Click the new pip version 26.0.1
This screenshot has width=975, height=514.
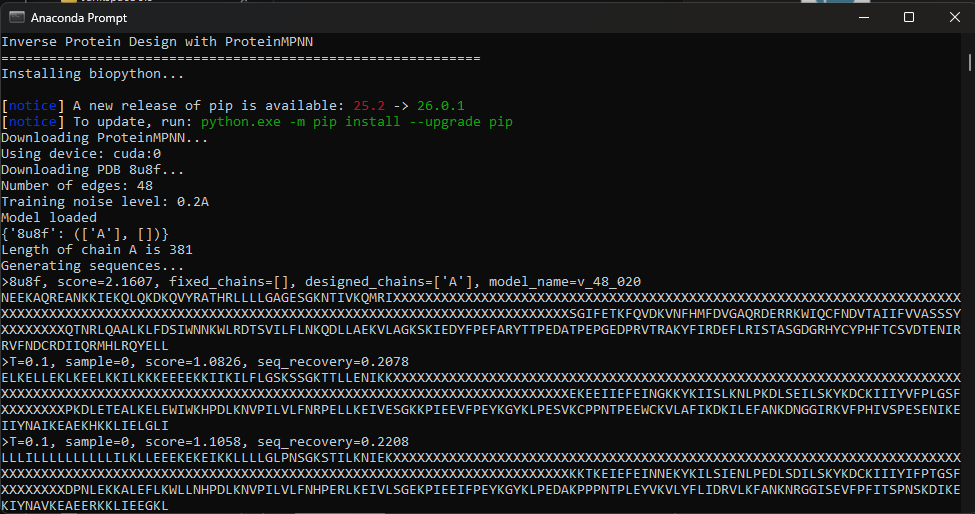[441, 106]
